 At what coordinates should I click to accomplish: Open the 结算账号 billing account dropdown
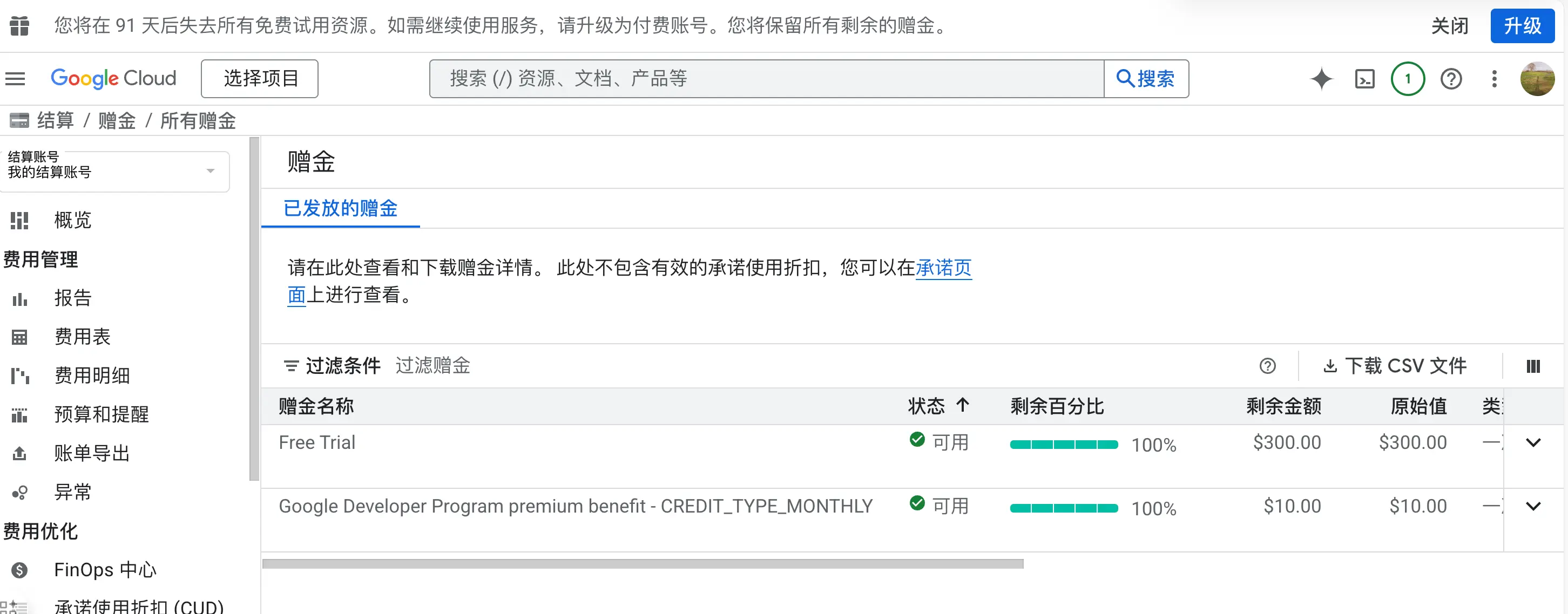pos(116,171)
